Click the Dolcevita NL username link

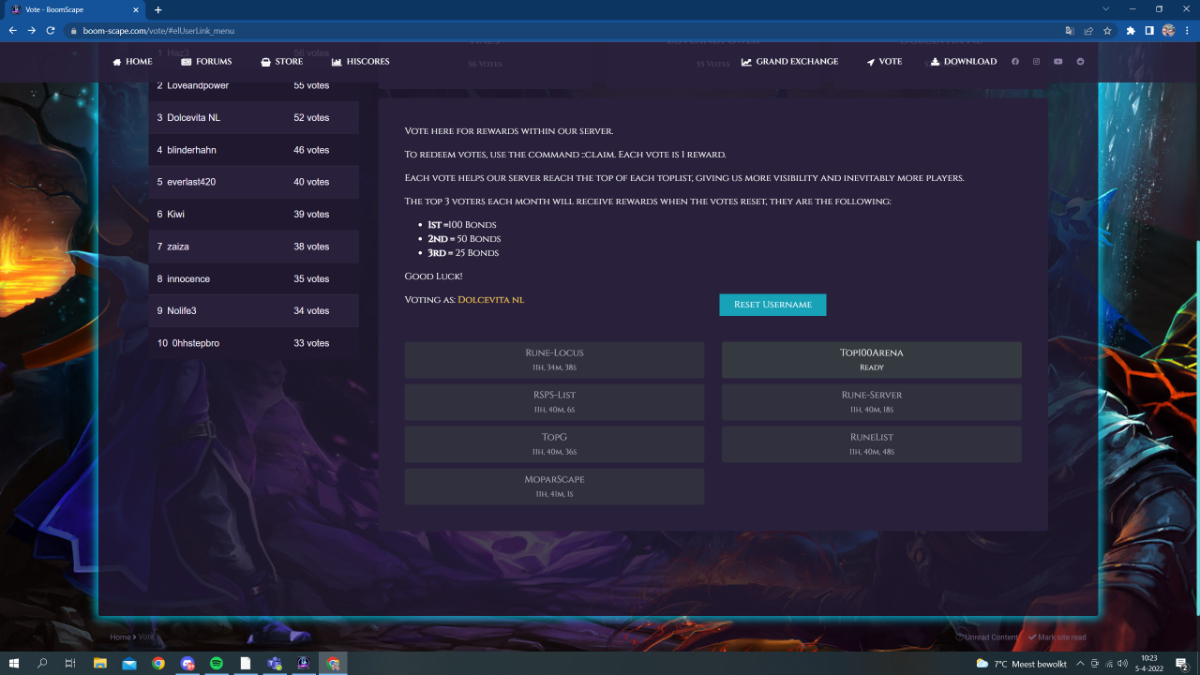[x=491, y=300]
